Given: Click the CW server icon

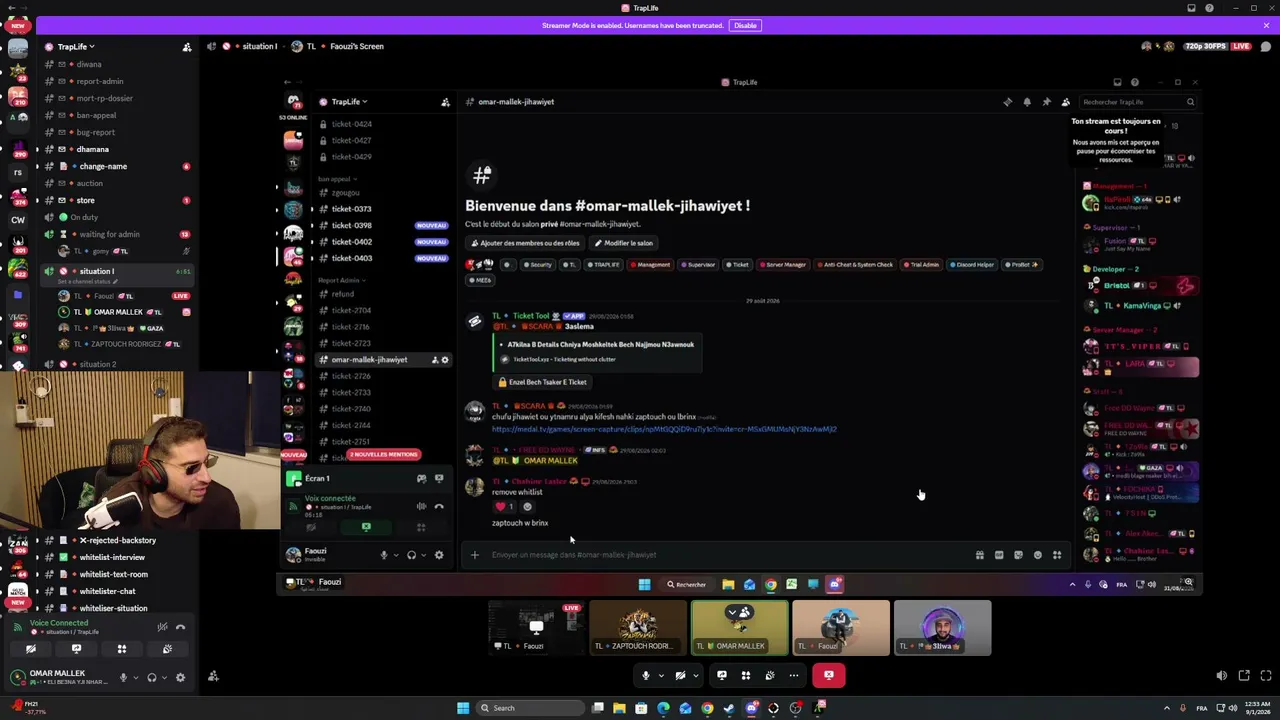Looking at the screenshot, I should pyautogui.click(x=18, y=219).
